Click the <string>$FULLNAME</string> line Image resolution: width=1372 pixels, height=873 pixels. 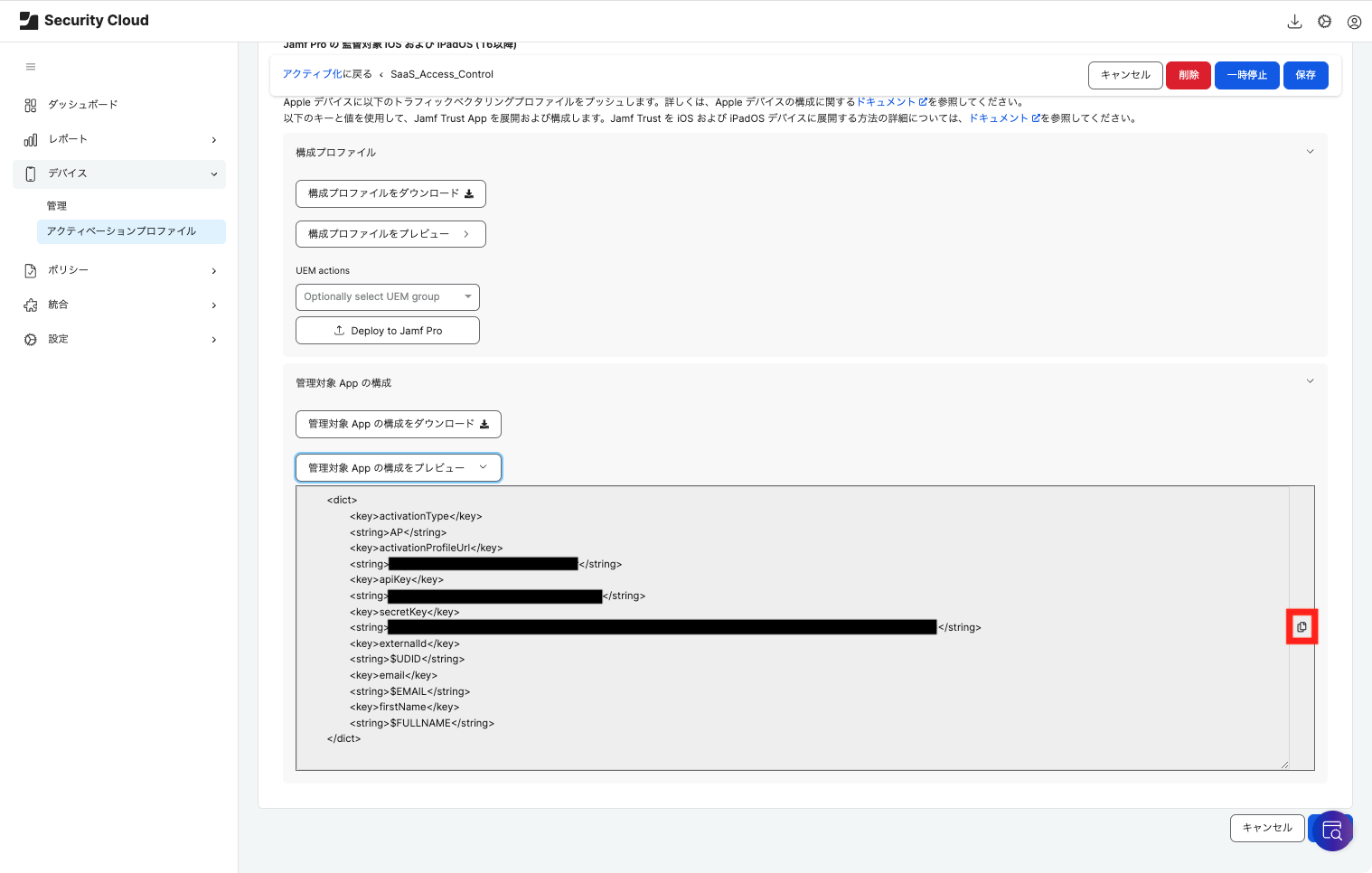click(x=422, y=723)
